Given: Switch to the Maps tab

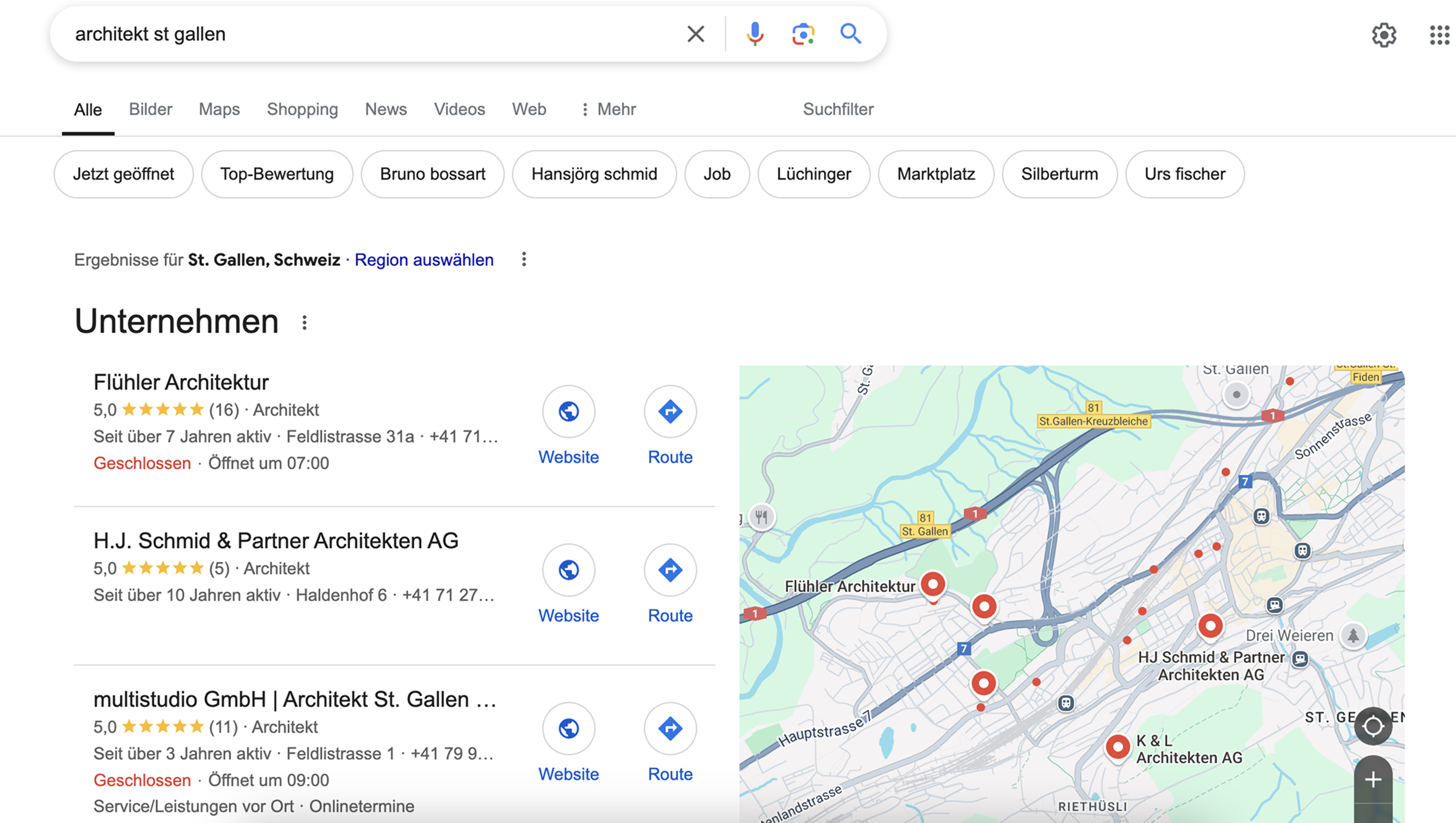Looking at the screenshot, I should (x=218, y=109).
